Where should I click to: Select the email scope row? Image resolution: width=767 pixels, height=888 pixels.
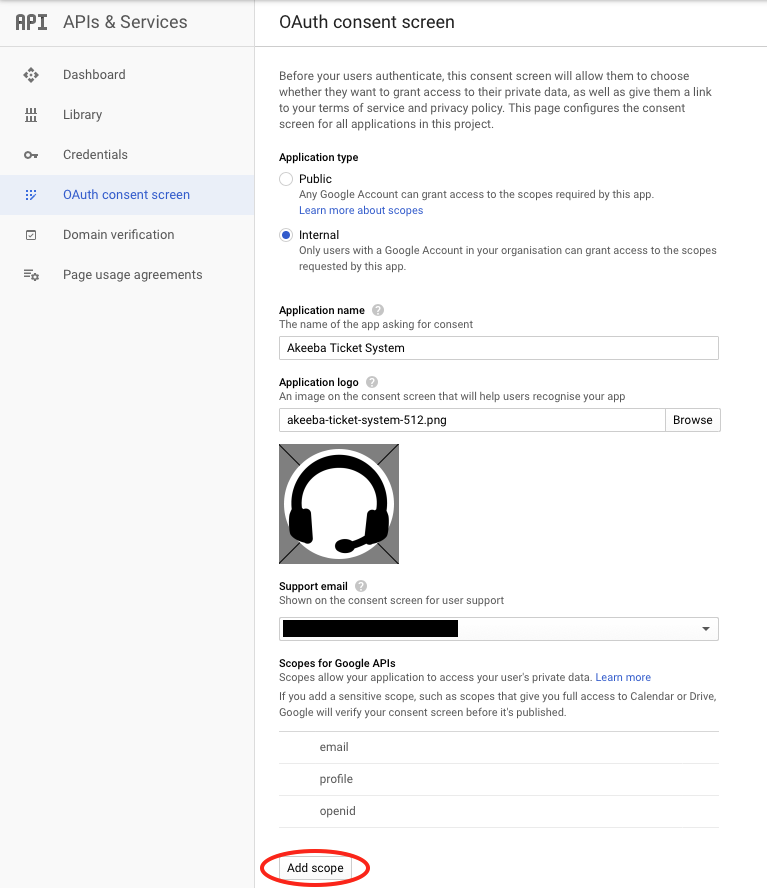click(498, 747)
